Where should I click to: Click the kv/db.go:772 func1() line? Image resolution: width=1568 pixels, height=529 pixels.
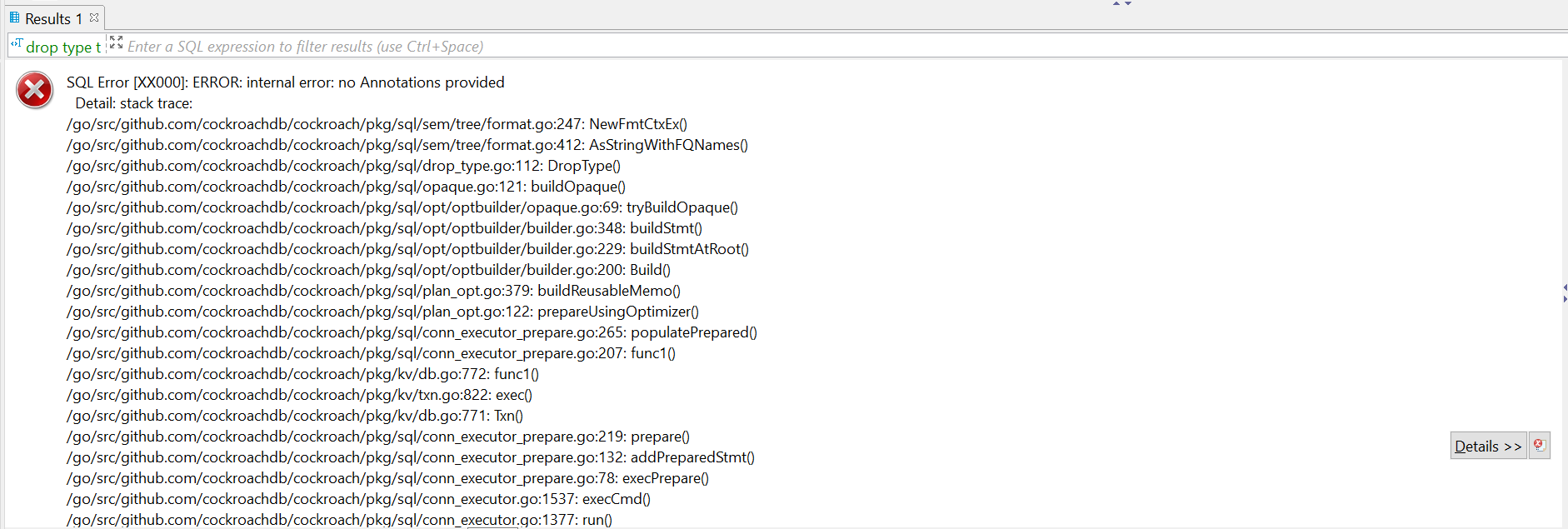coord(302,374)
